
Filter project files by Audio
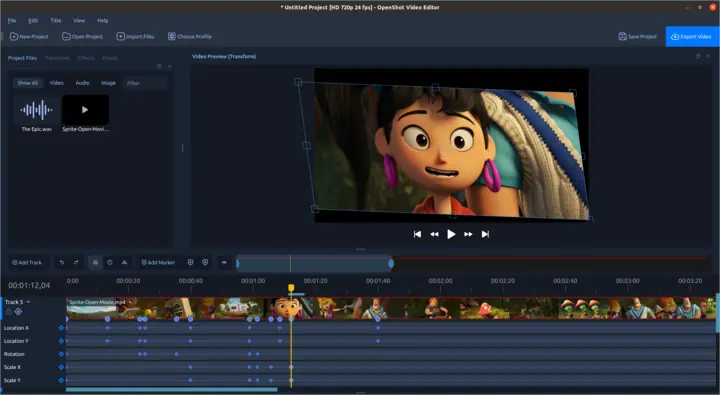pos(82,83)
